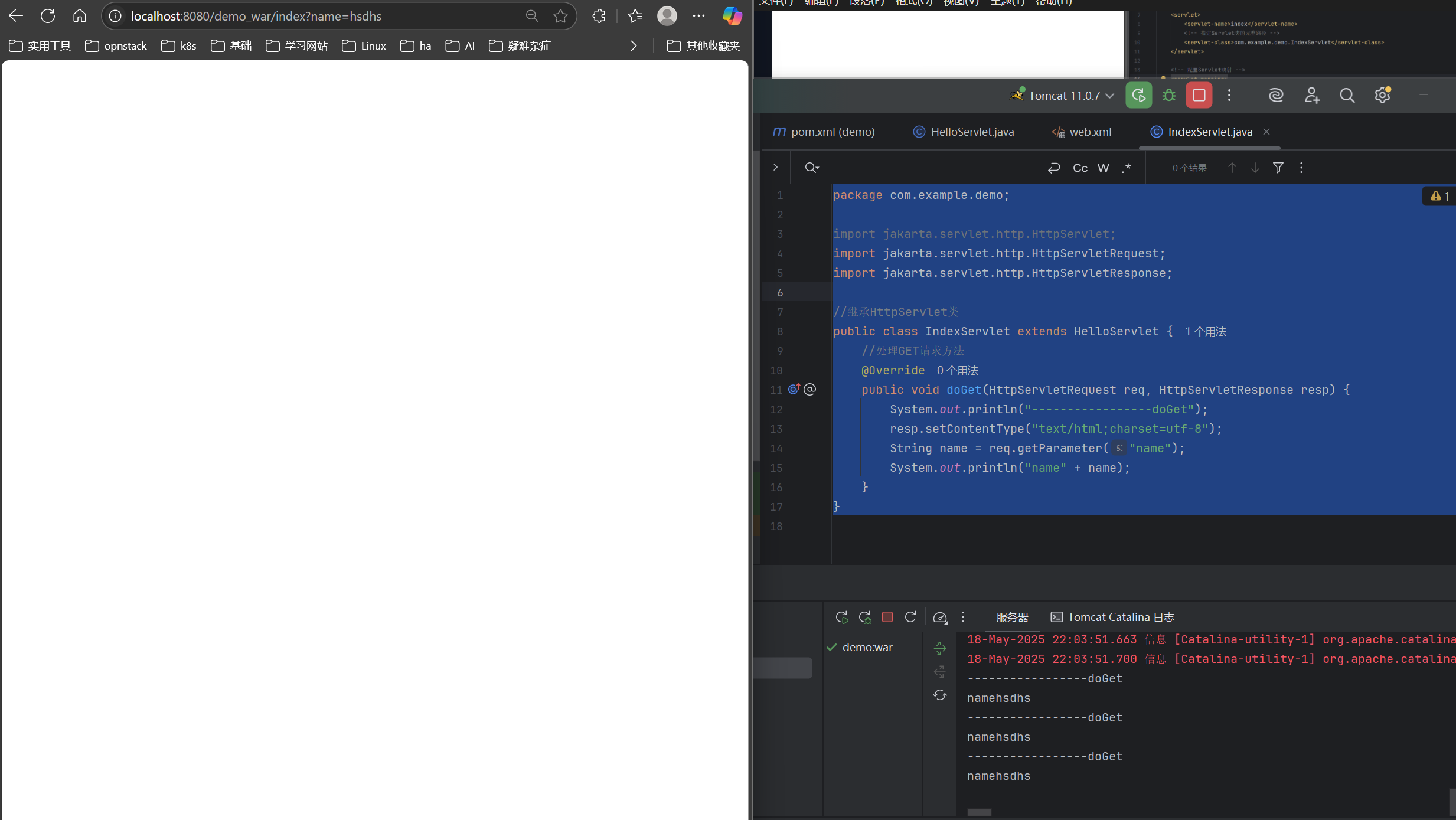
Task: View site information icon in address bar
Action: point(115,16)
